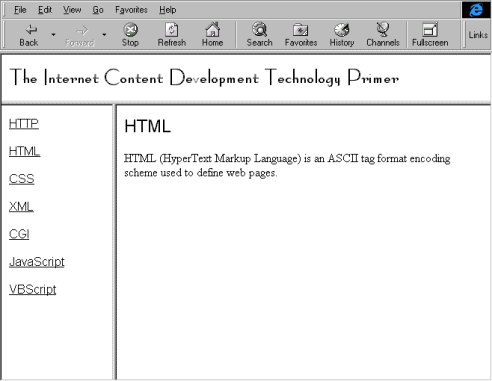Follow the HTTP link in sidebar
Viewport: 492px width, 381px height.
24,124
